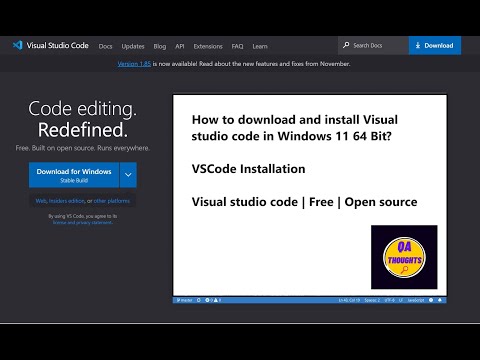Open the API nav item
The height and width of the screenshot is (360, 480).
tap(180, 46)
